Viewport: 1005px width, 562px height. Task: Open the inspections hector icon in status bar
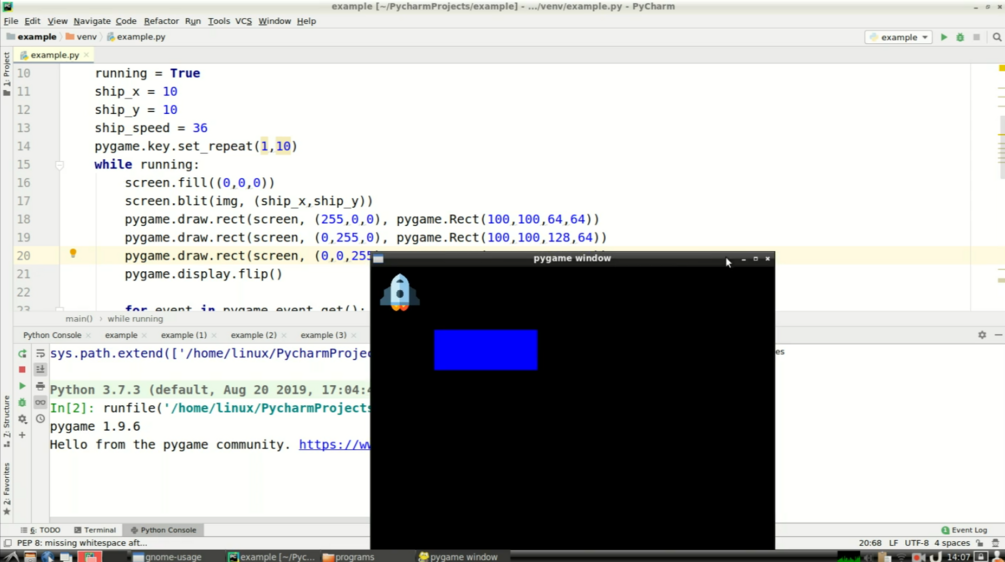click(x=995, y=543)
